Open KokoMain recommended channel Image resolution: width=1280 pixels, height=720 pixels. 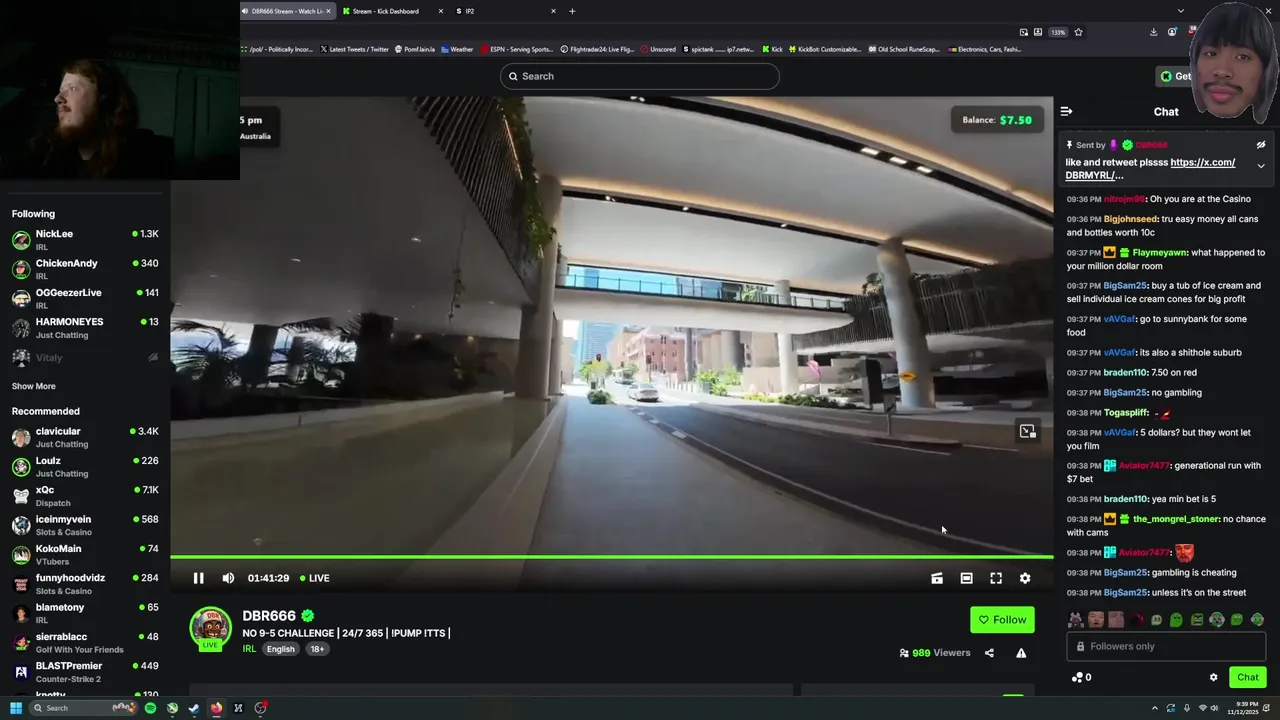click(x=85, y=554)
